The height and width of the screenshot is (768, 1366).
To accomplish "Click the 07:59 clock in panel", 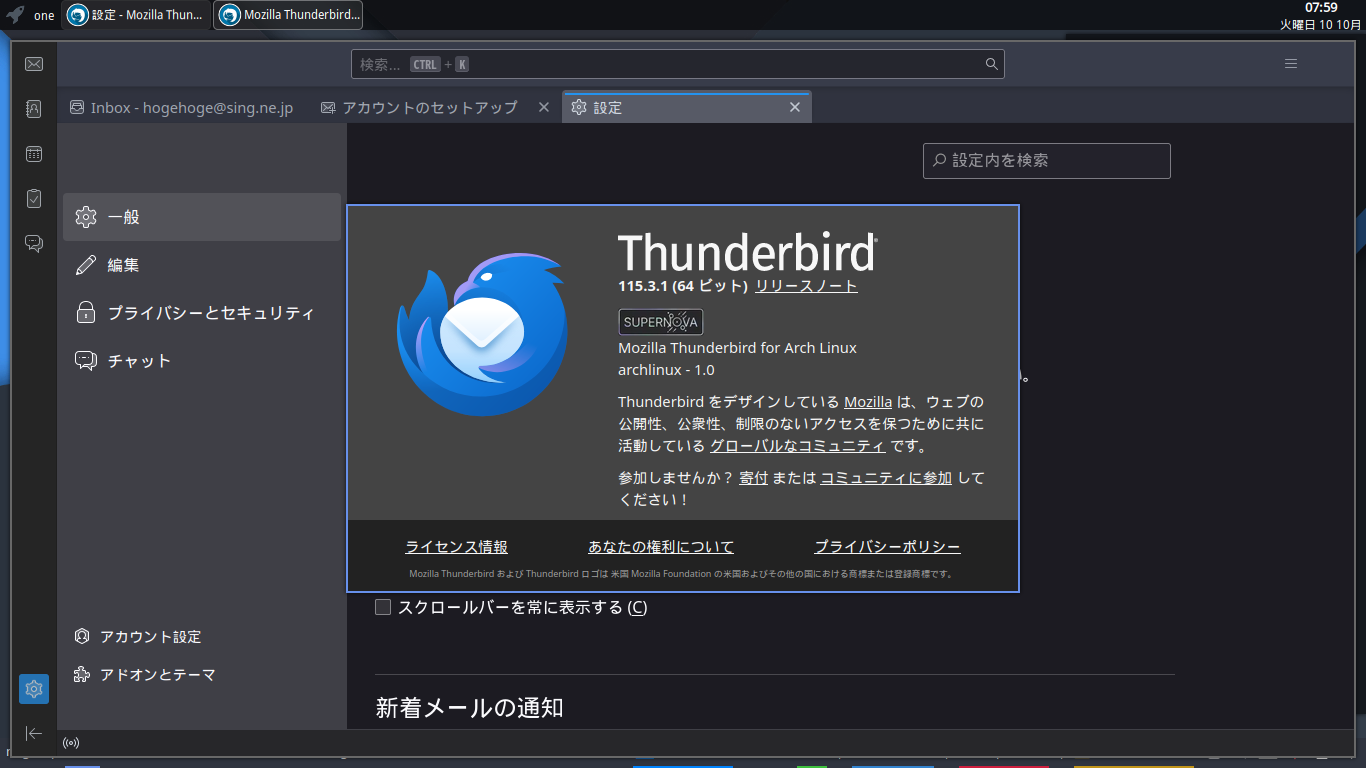I will pyautogui.click(x=1321, y=8).
